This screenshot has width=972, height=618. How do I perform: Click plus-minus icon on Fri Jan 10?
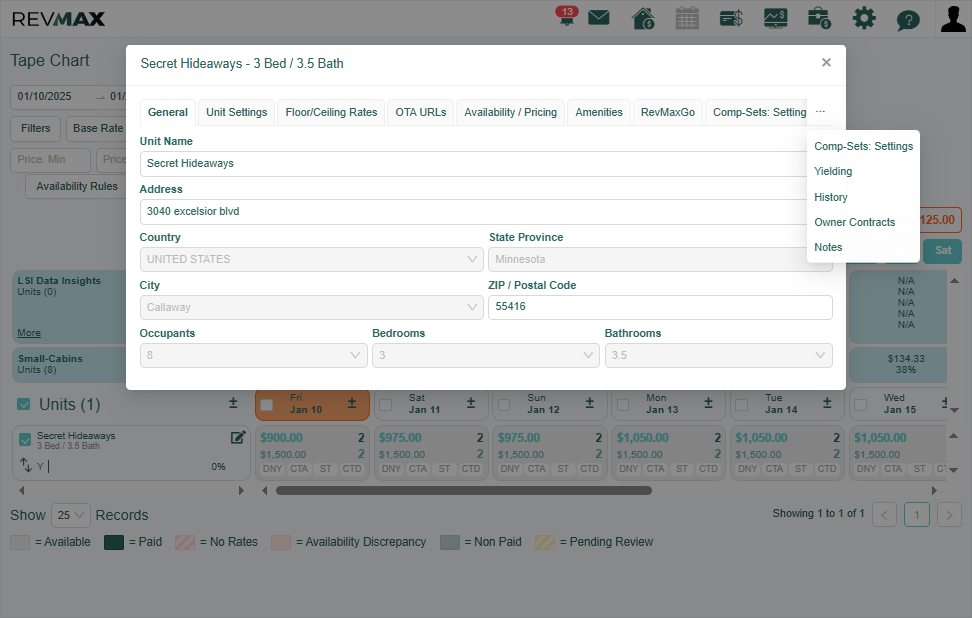(351, 403)
